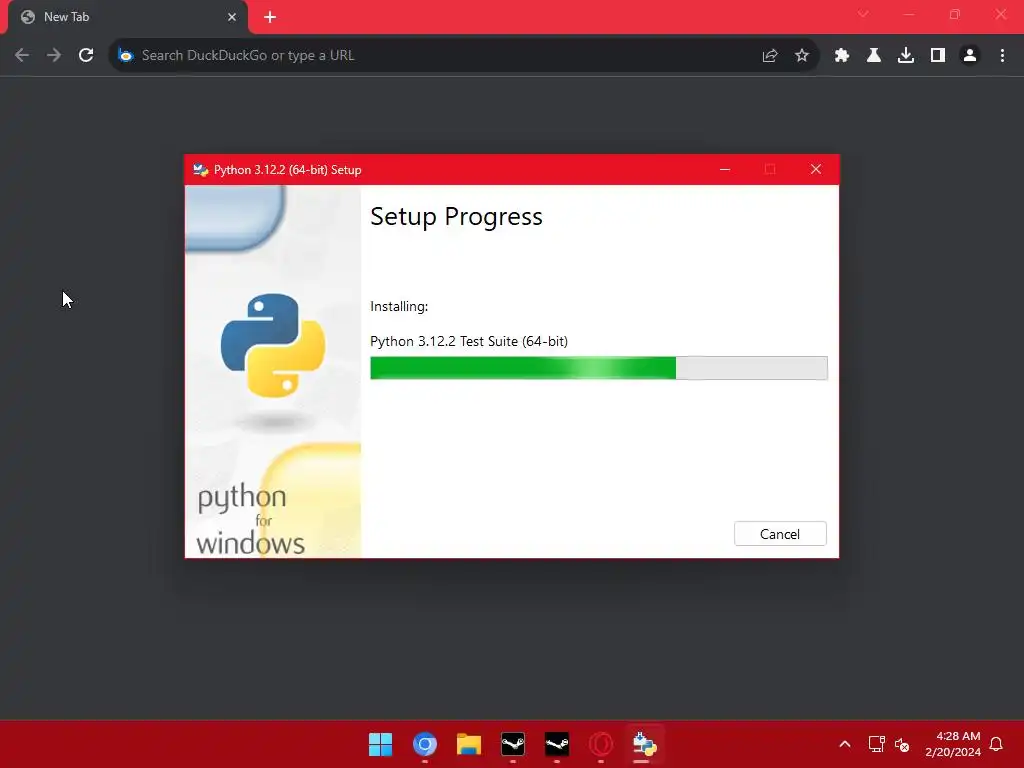Click the 'Setup Progress' heading
The width and height of the screenshot is (1024, 768).
(x=456, y=216)
